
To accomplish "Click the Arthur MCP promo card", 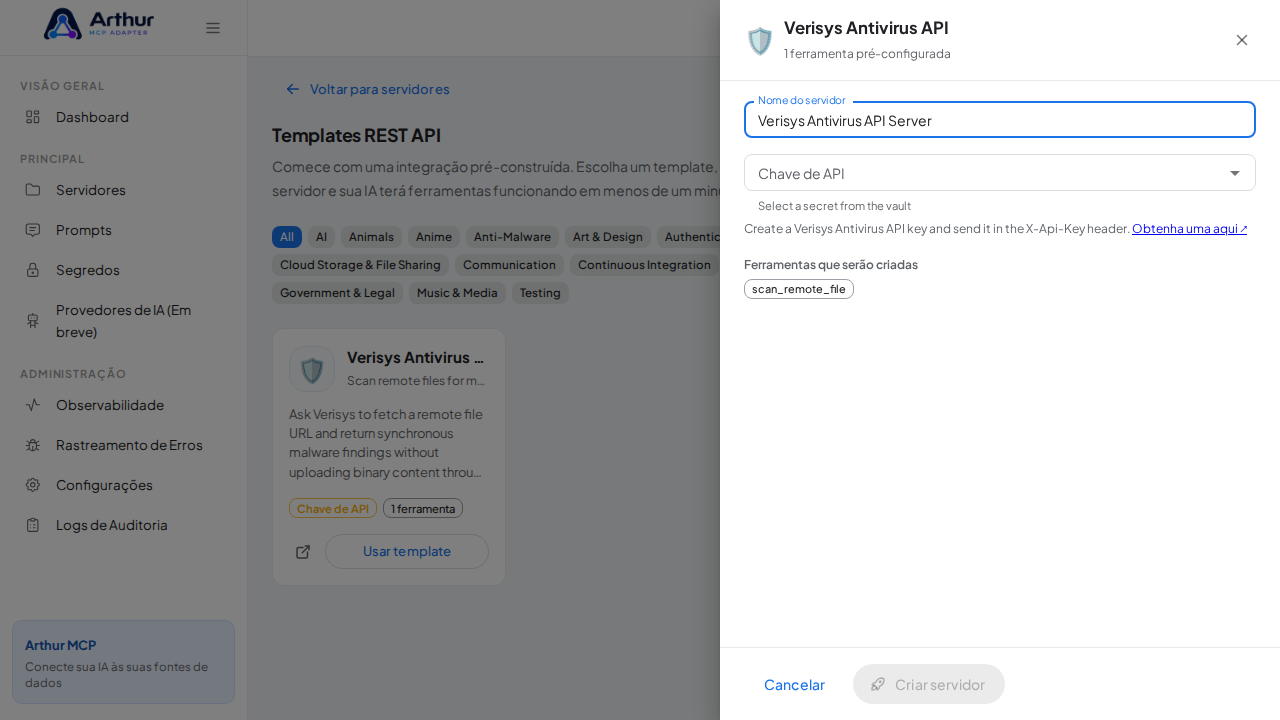I will (x=124, y=662).
